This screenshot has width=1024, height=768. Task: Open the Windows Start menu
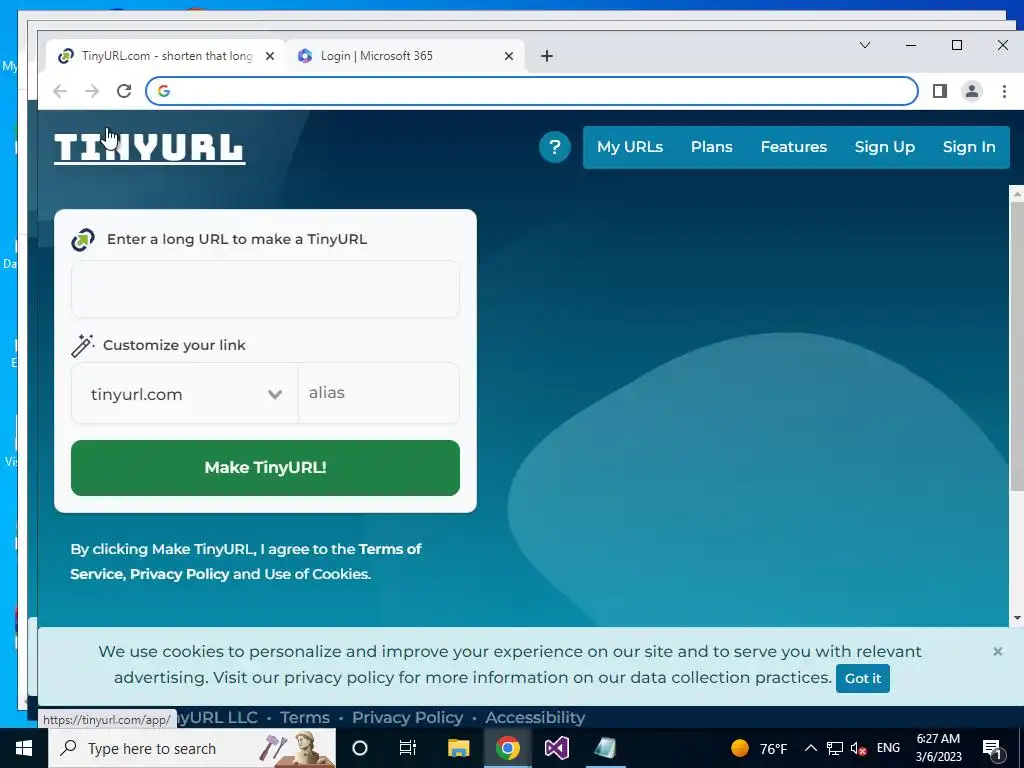(24, 748)
